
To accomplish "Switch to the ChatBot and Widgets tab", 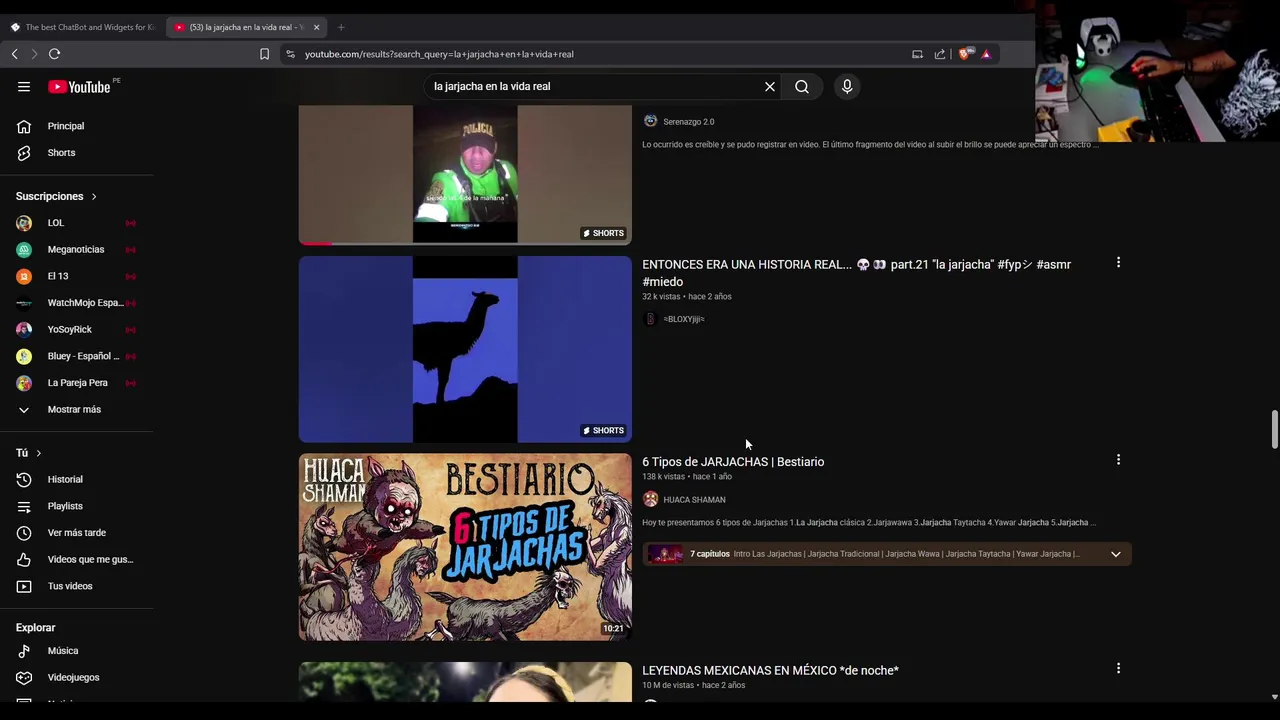I will click(x=83, y=27).
